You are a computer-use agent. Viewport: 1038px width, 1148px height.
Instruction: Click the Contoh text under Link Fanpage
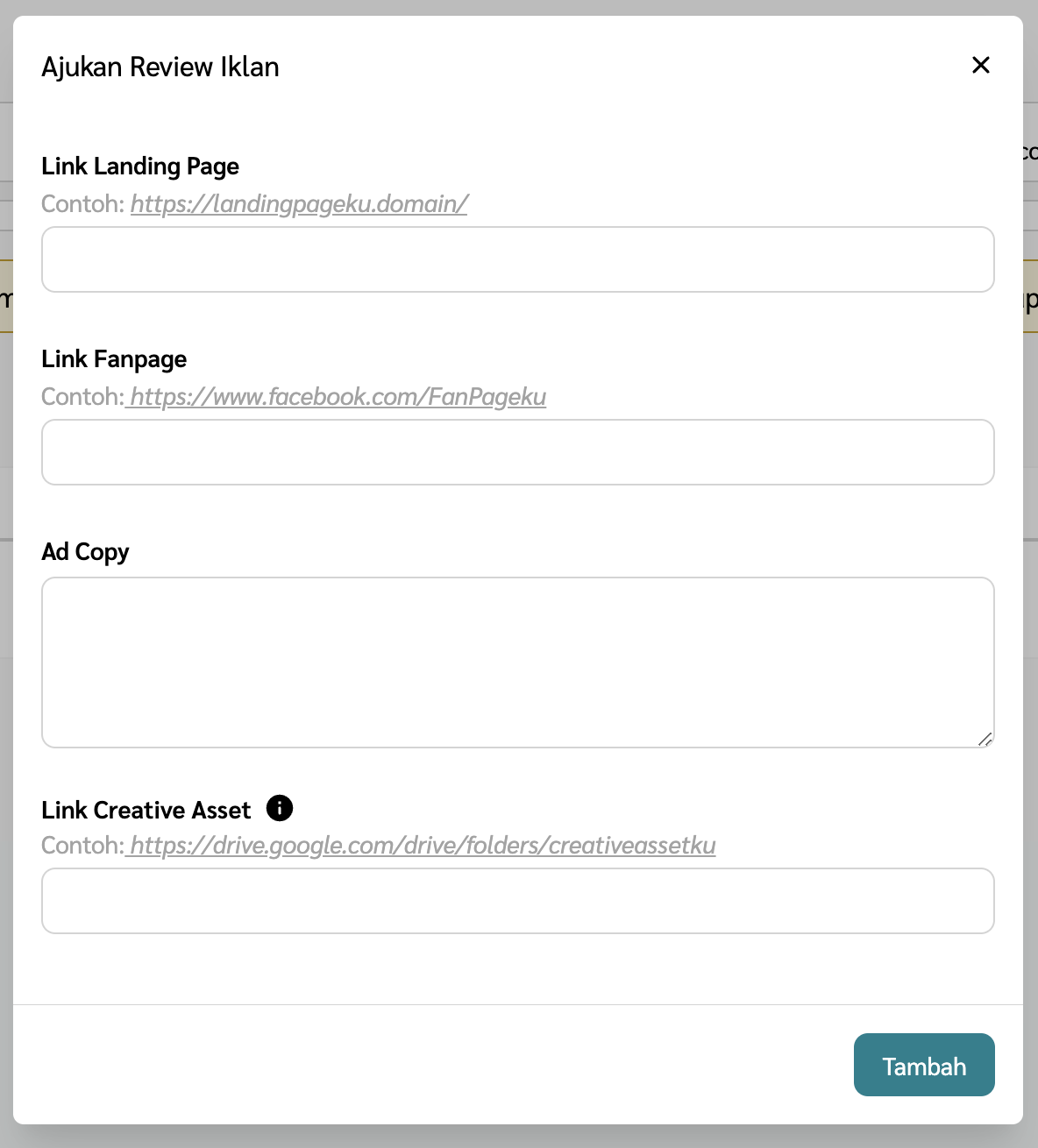(x=82, y=397)
